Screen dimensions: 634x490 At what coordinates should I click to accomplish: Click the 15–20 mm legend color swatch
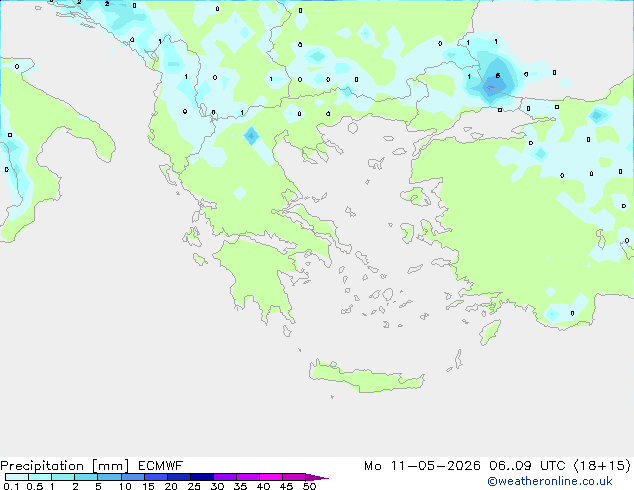[156, 477]
